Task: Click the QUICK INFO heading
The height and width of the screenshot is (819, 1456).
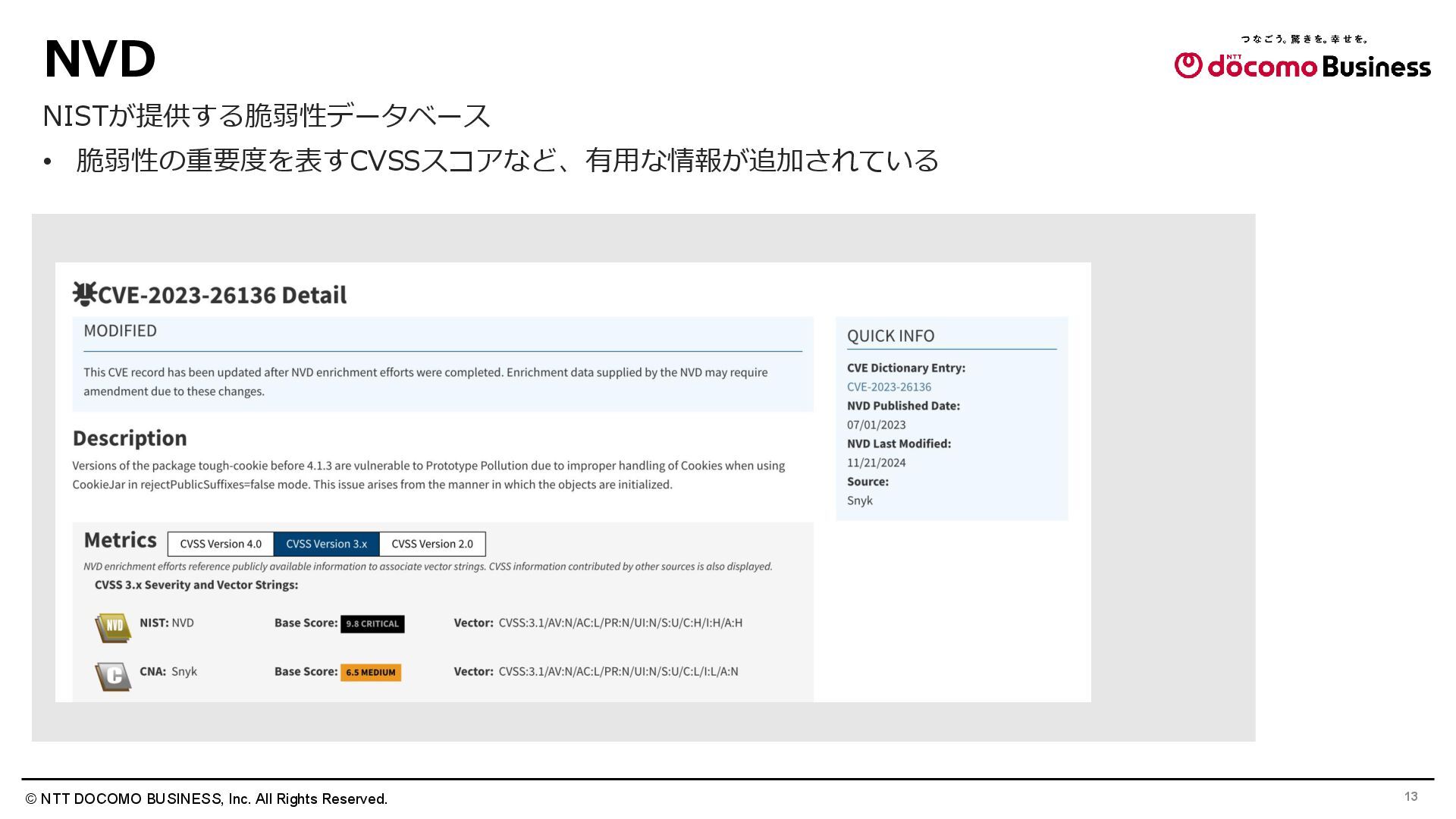Action: coord(890,336)
